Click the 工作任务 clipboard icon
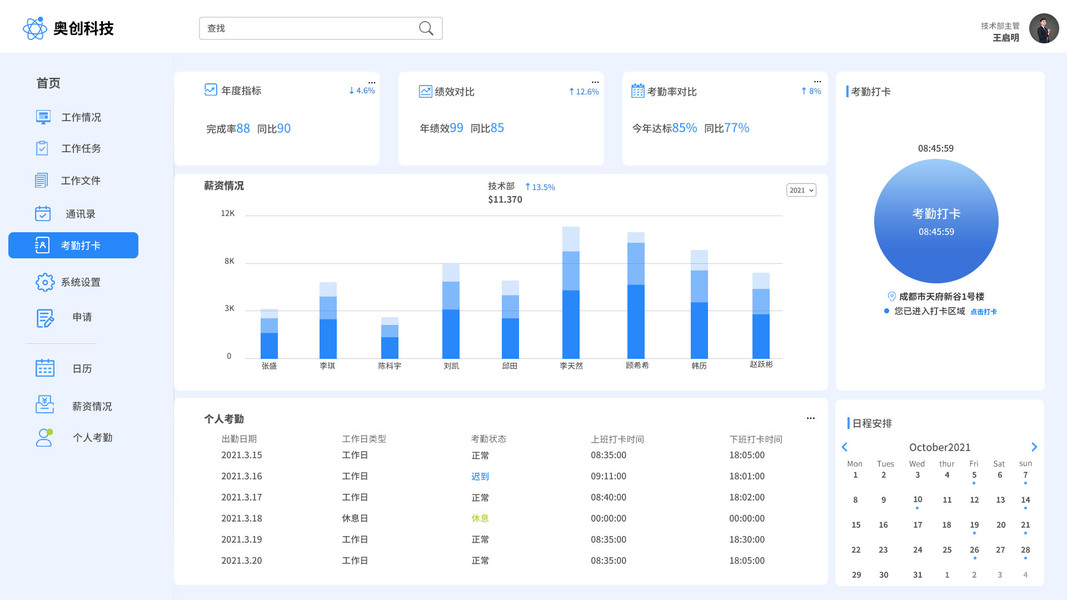The height and width of the screenshot is (600, 1067). pyautogui.click(x=42, y=148)
